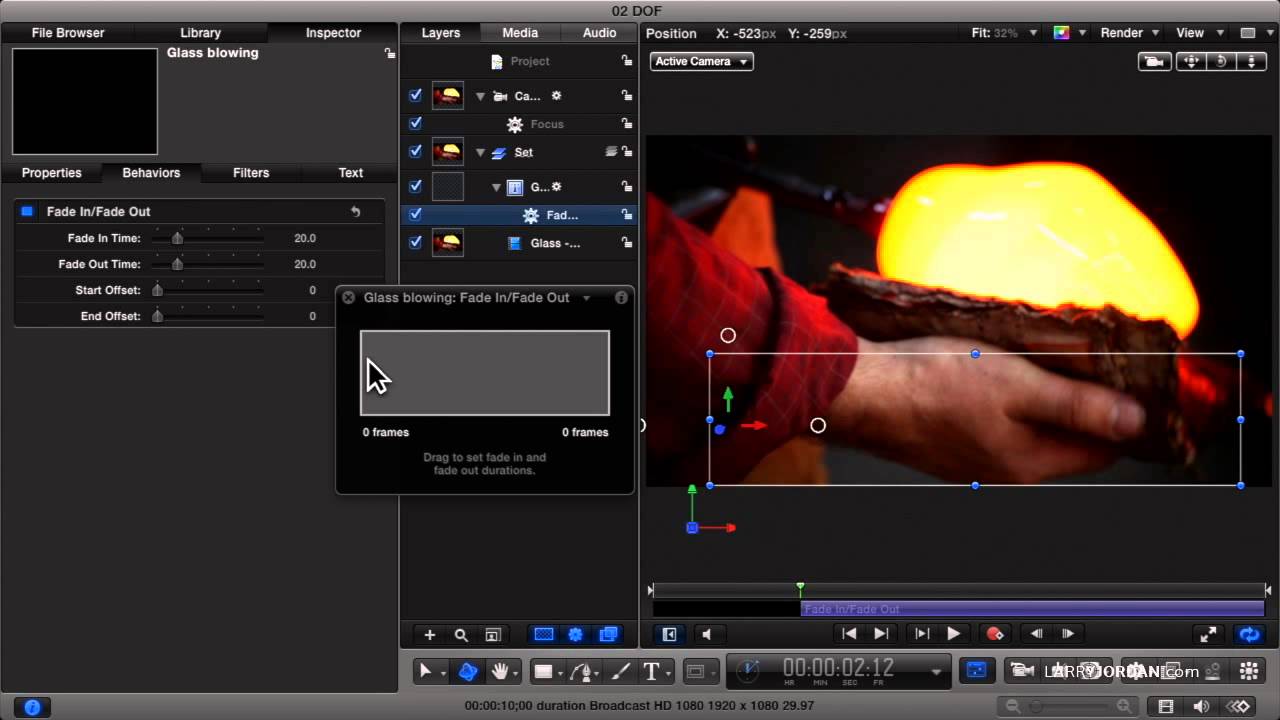Screen dimensions: 1280x720
Task: Switch to the Audio tab
Action: (599, 33)
